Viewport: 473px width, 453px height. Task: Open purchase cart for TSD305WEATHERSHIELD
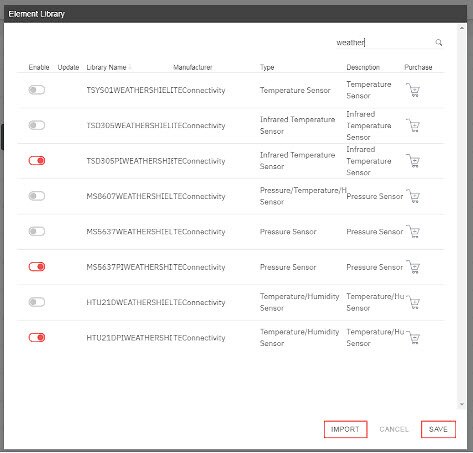(x=413, y=125)
